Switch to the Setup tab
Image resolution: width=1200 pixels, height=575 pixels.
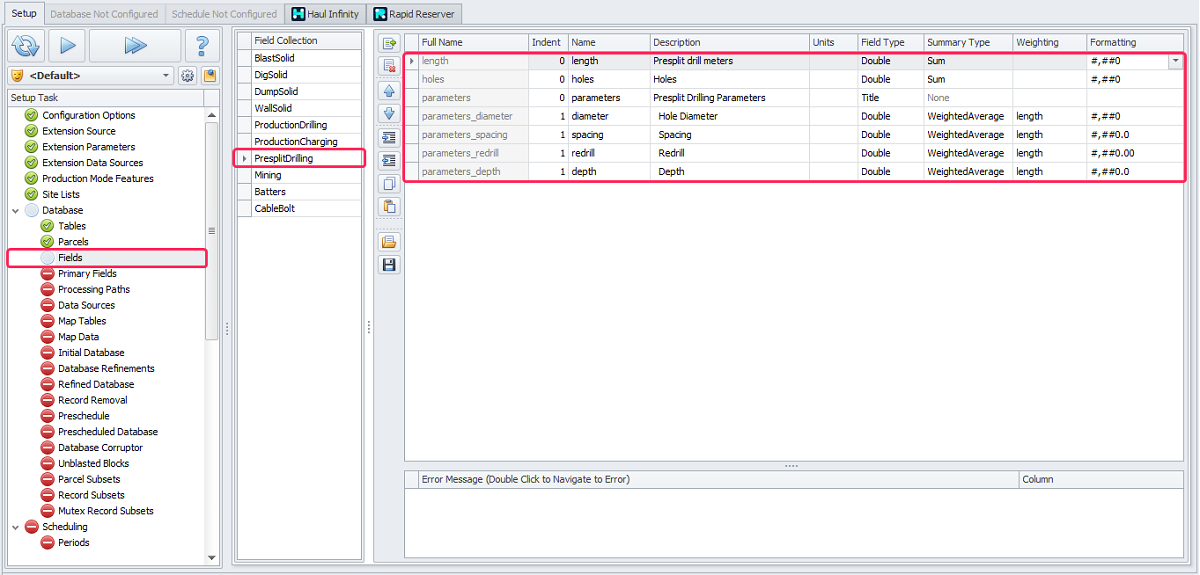23,14
